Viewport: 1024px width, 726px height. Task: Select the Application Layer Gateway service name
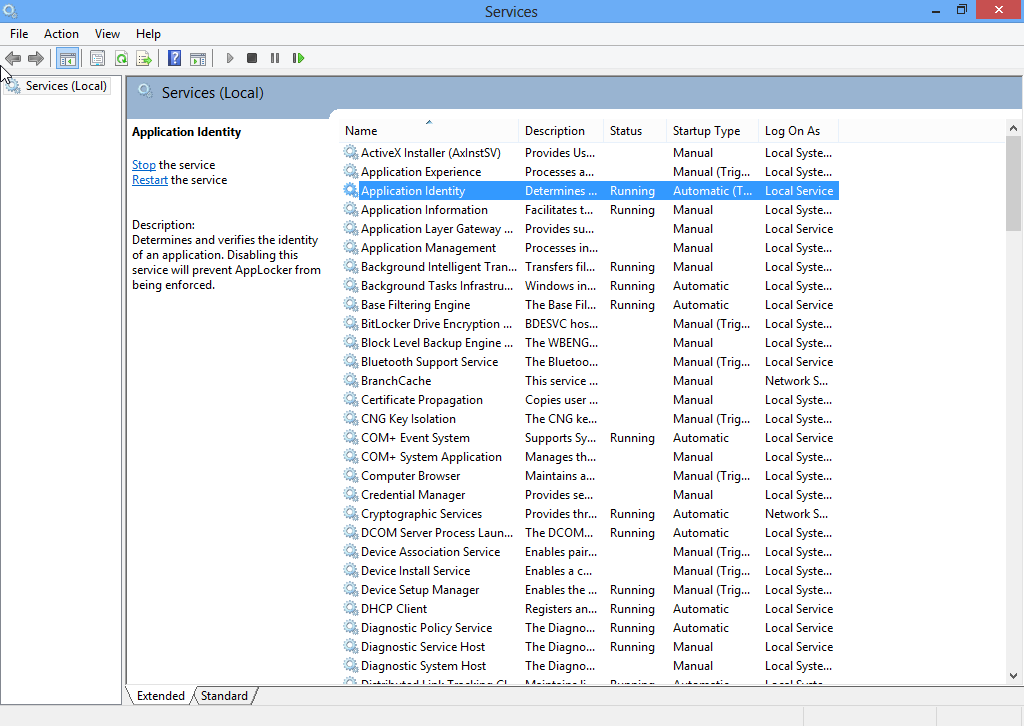point(437,229)
